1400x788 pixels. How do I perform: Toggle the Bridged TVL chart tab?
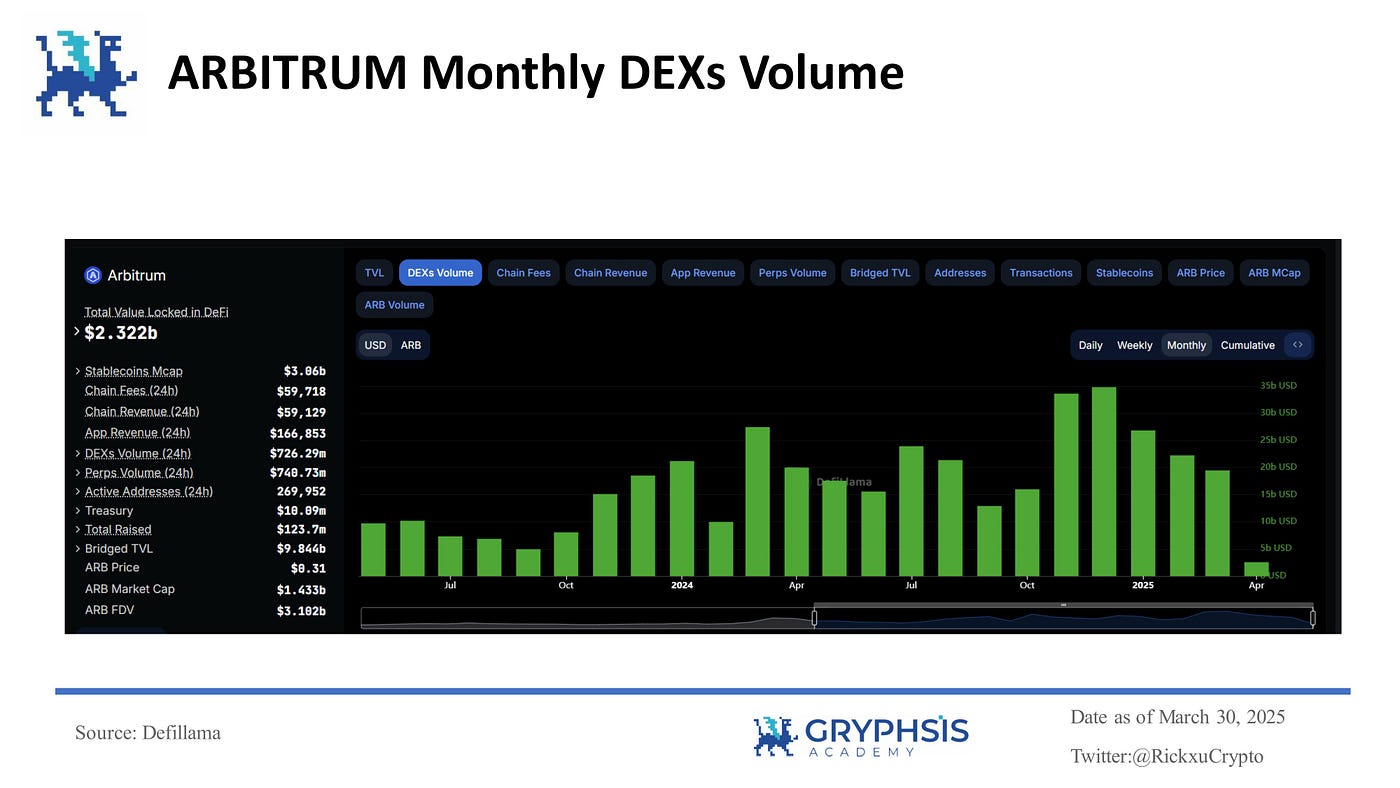coord(880,273)
